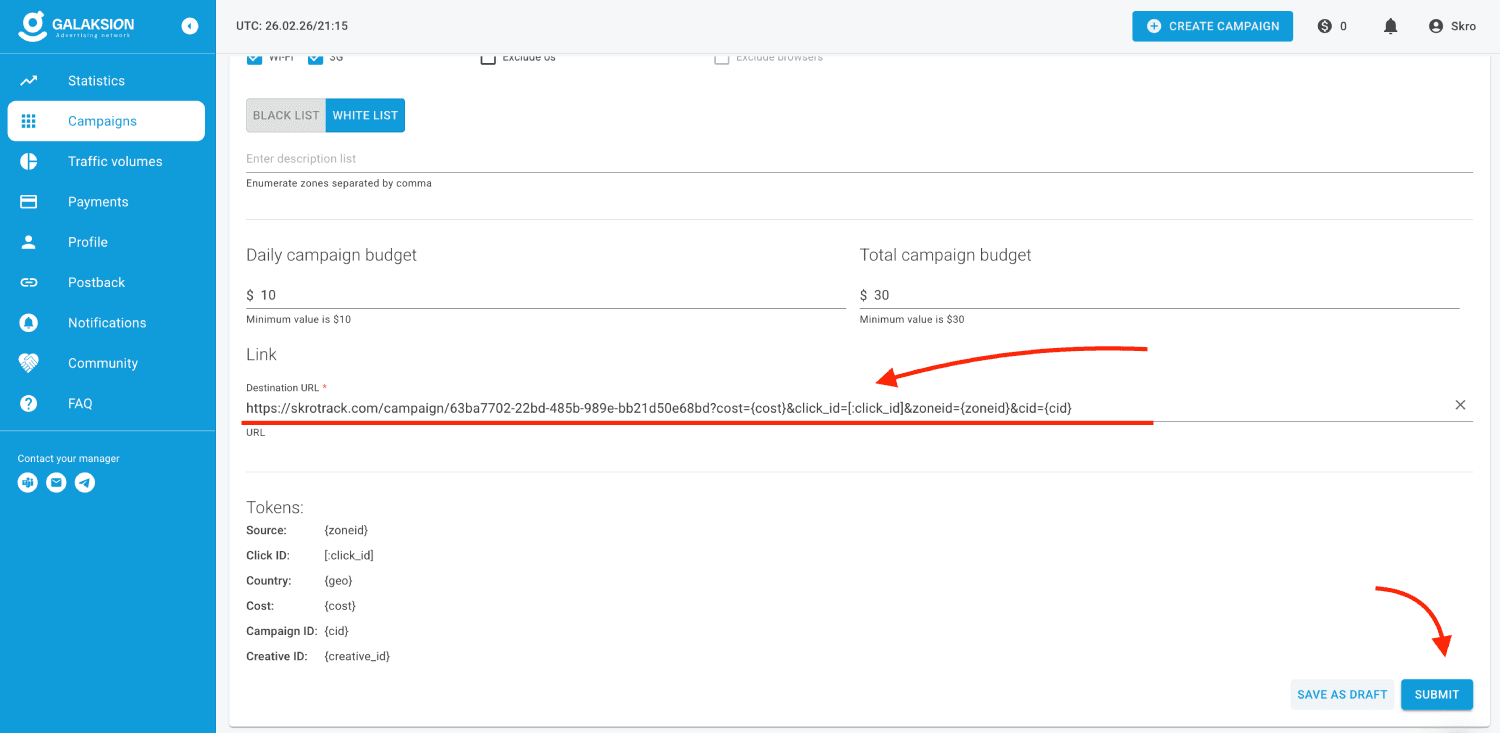Click the Profile person icon
The image size is (1500, 733).
tap(29, 242)
